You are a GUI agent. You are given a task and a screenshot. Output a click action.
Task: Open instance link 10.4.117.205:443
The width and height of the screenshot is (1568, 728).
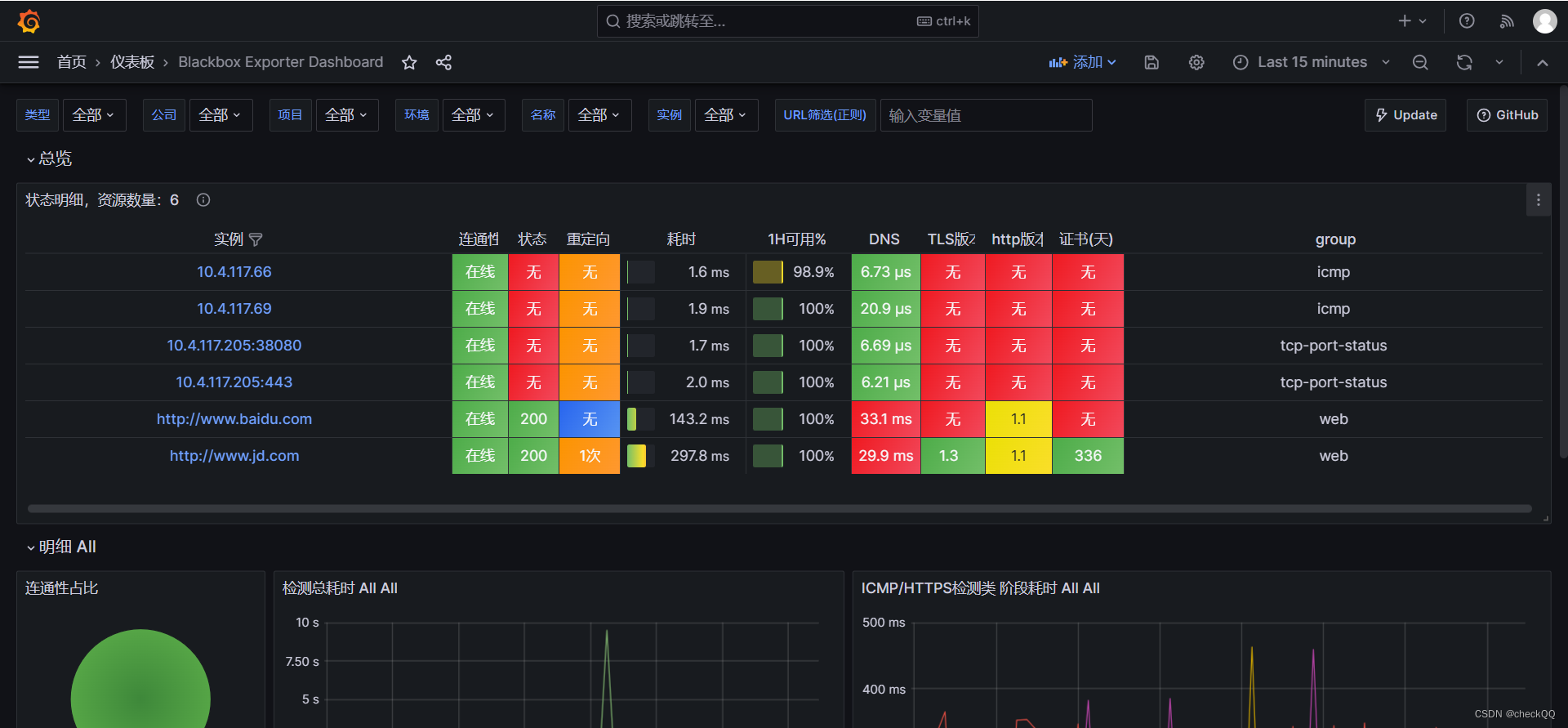234,382
